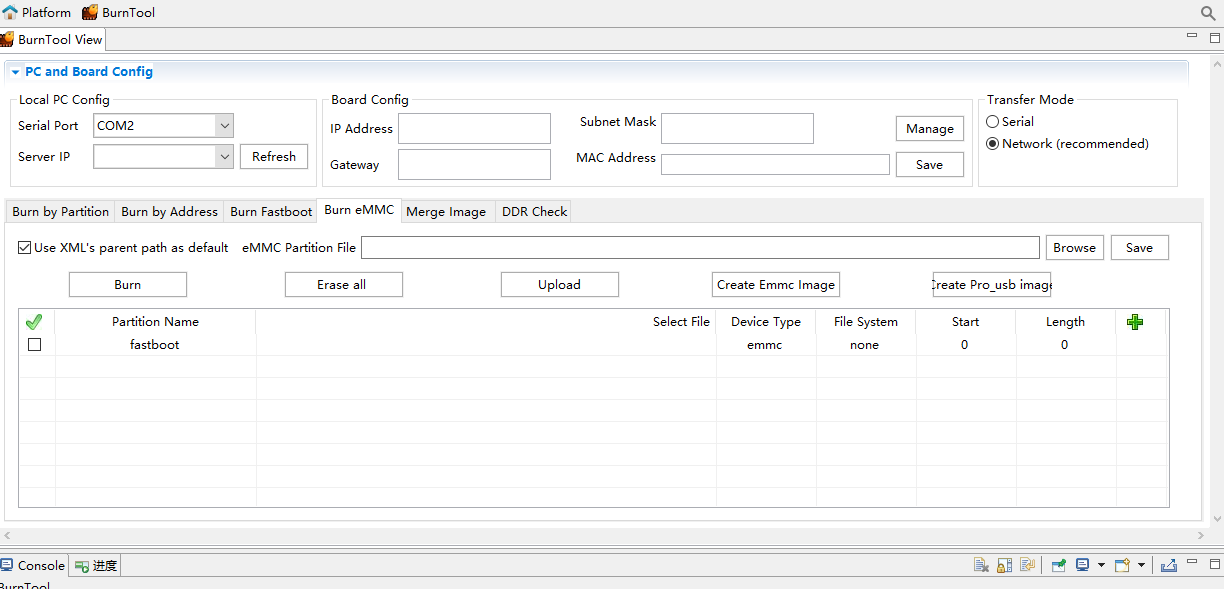Select the Serial transfer mode
Viewport: 1224px width, 589px height.
(993, 122)
